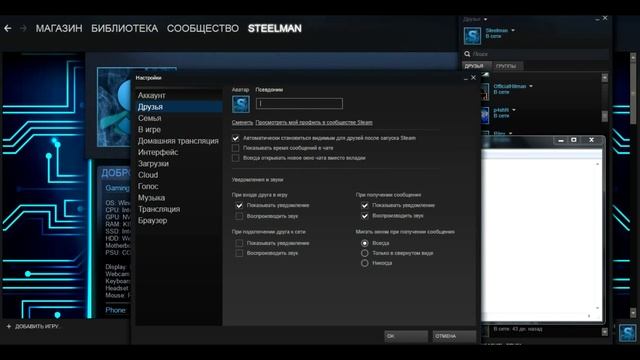Open the СООБЩЕСТВО menu
The image size is (640, 360).
click(203, 28)
